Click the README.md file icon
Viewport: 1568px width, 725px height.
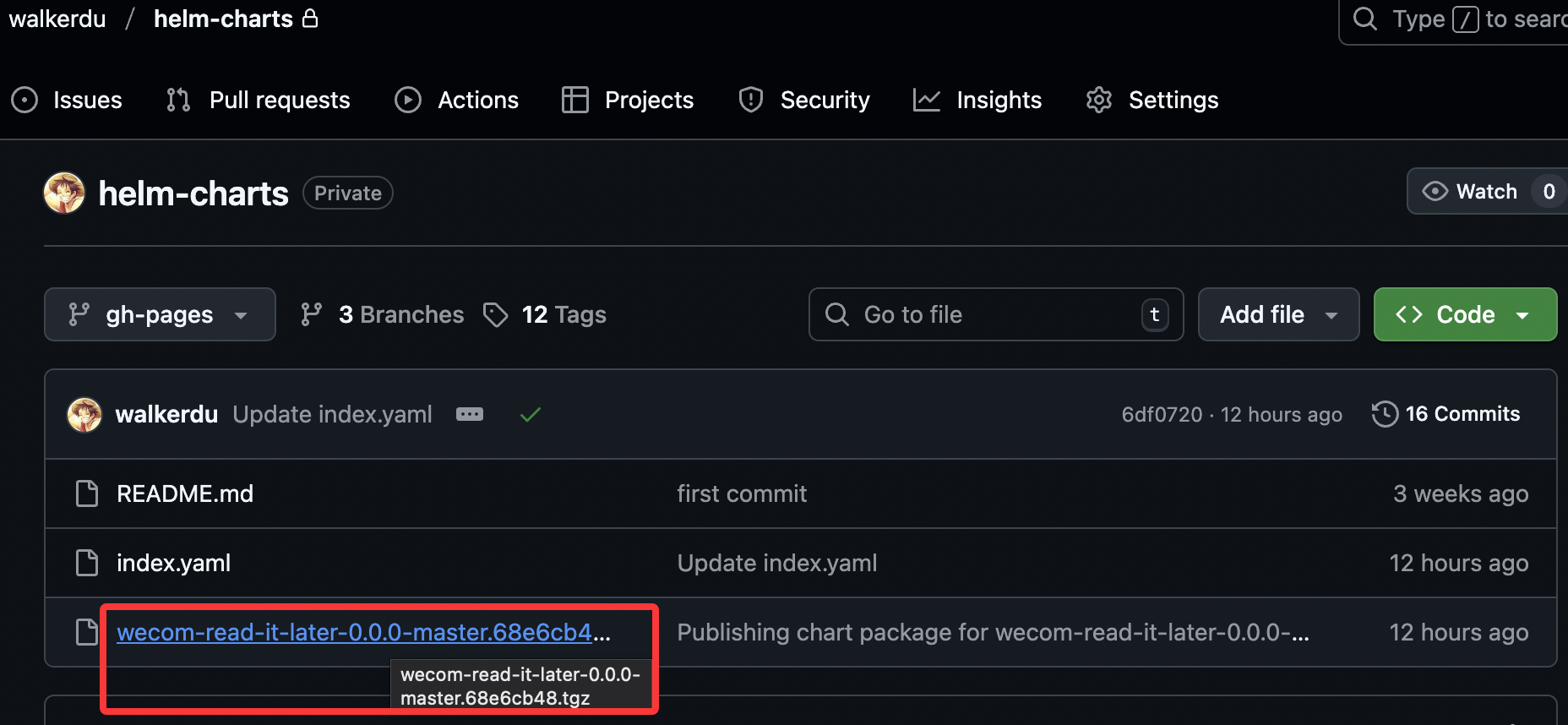87,493
